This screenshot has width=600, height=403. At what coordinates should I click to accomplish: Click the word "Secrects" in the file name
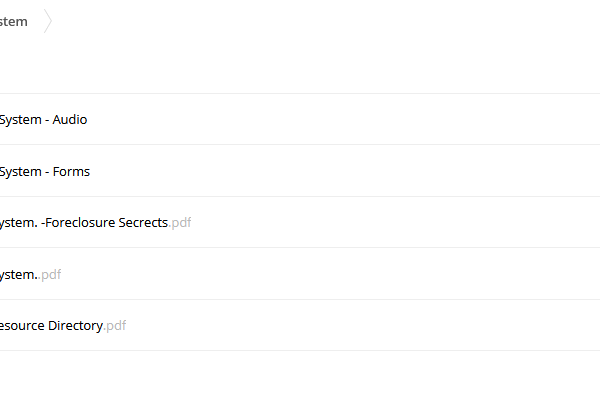tap(143, 222)
